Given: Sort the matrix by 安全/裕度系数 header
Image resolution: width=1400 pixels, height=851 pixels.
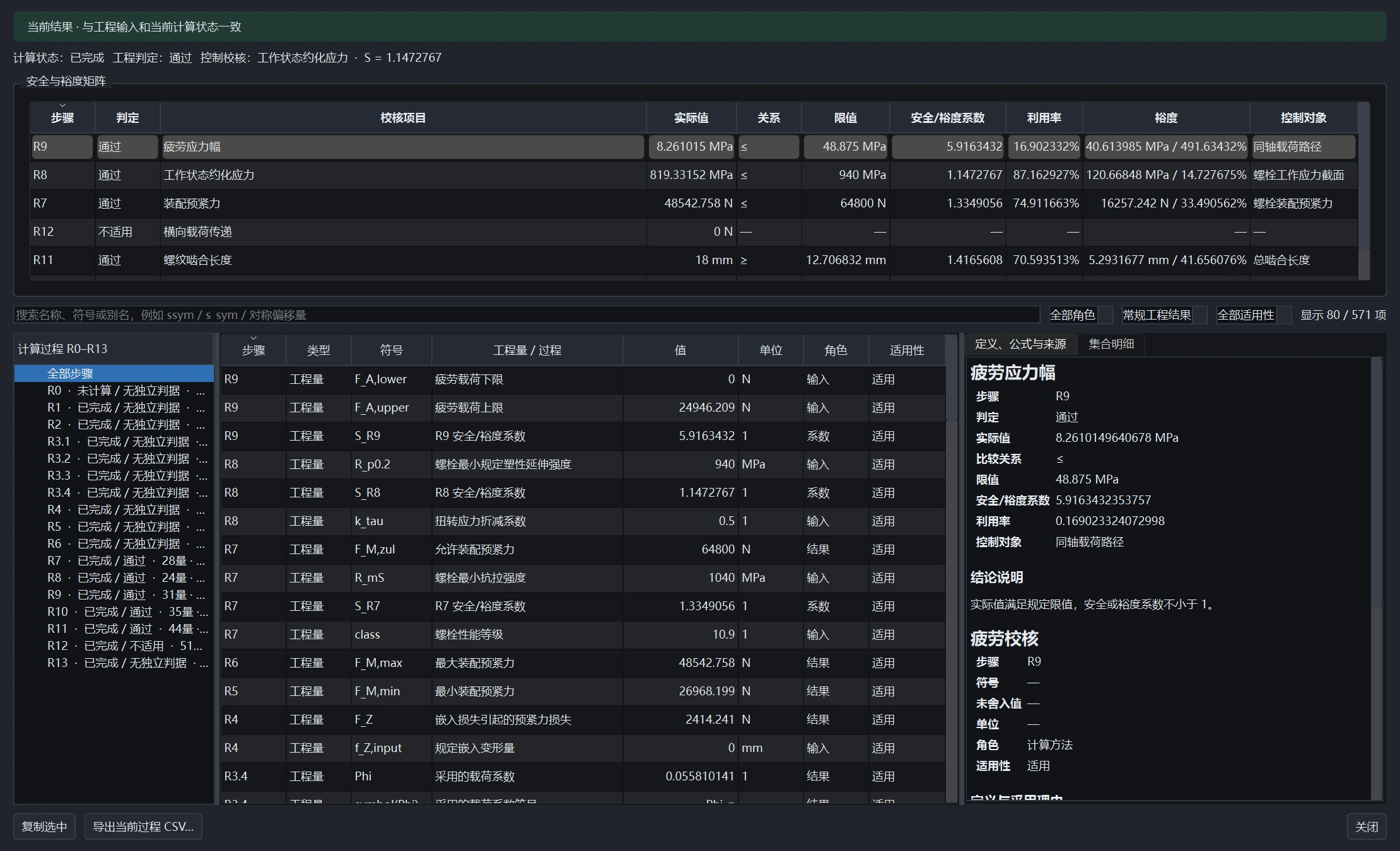Looking at the screenshot, I should pos(947,118).
